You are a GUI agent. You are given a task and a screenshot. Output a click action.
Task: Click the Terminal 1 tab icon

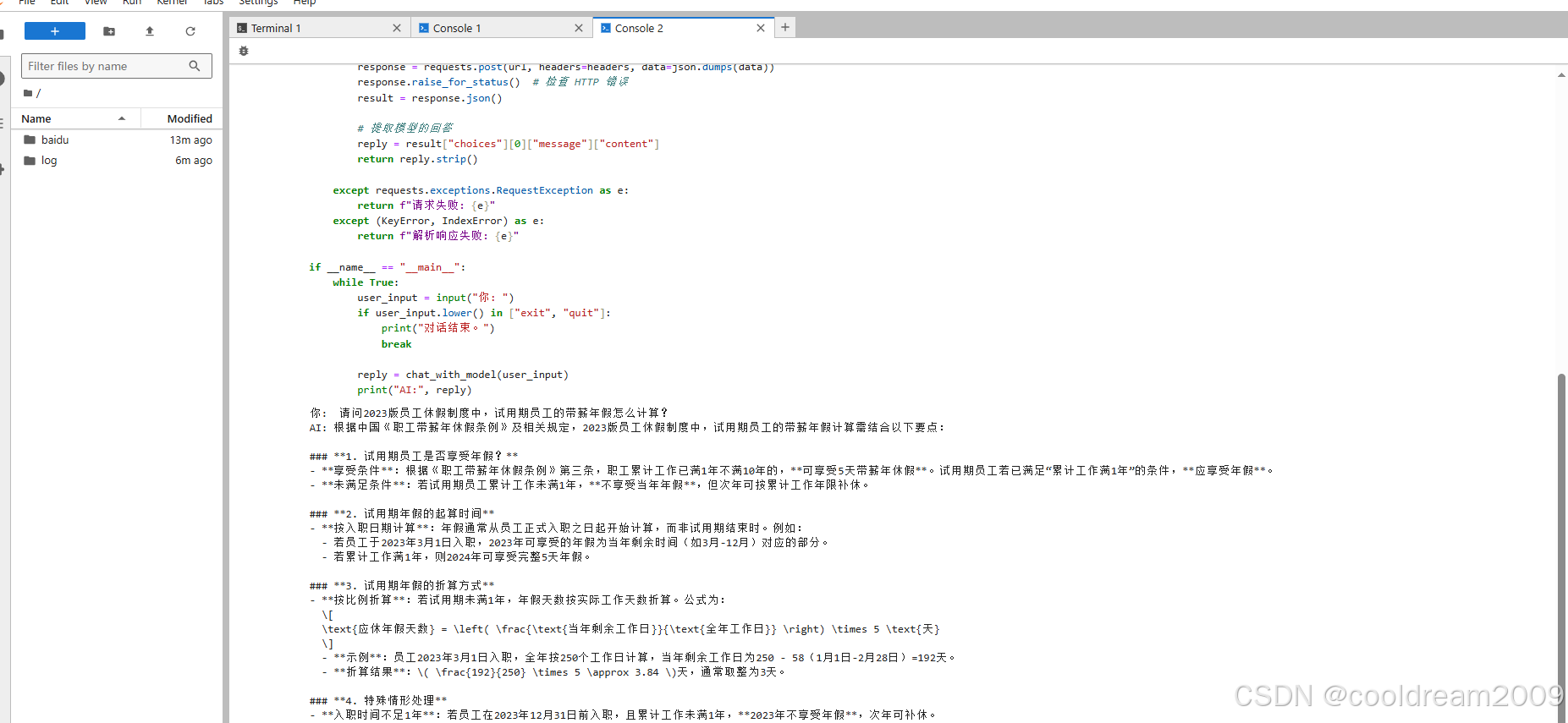[x=242, y=28]
